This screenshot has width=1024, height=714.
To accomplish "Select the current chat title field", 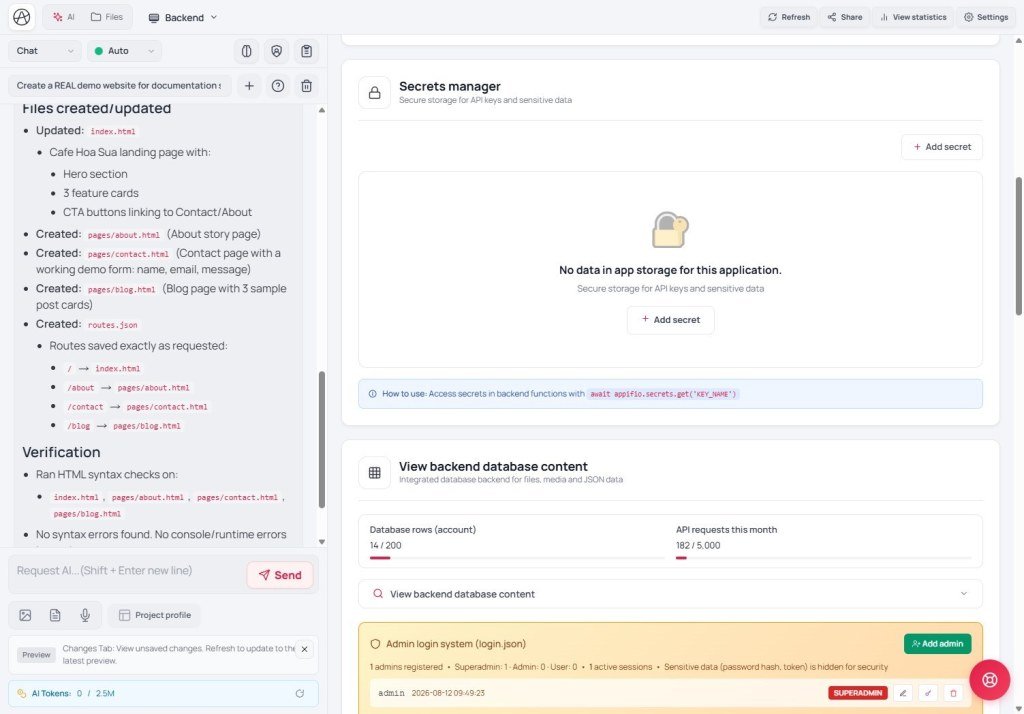I will 120,86.
